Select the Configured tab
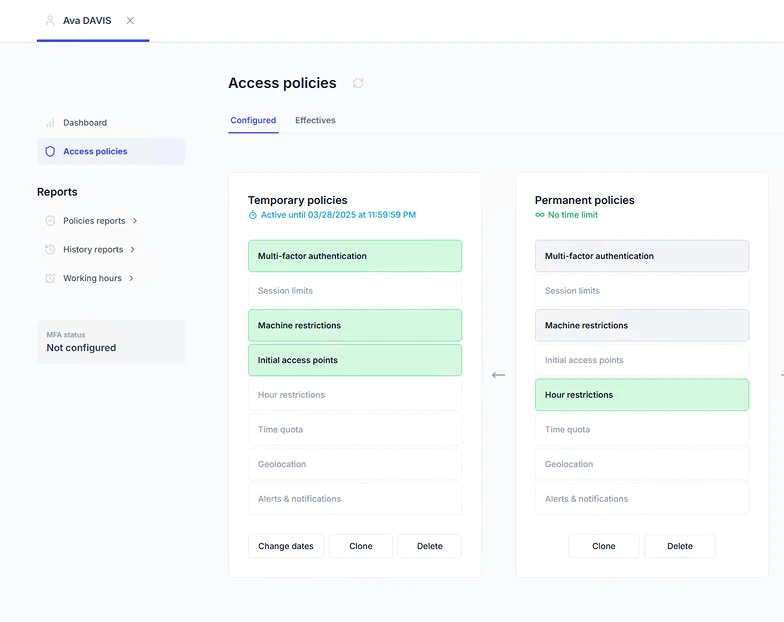 [x=253, y=121]
